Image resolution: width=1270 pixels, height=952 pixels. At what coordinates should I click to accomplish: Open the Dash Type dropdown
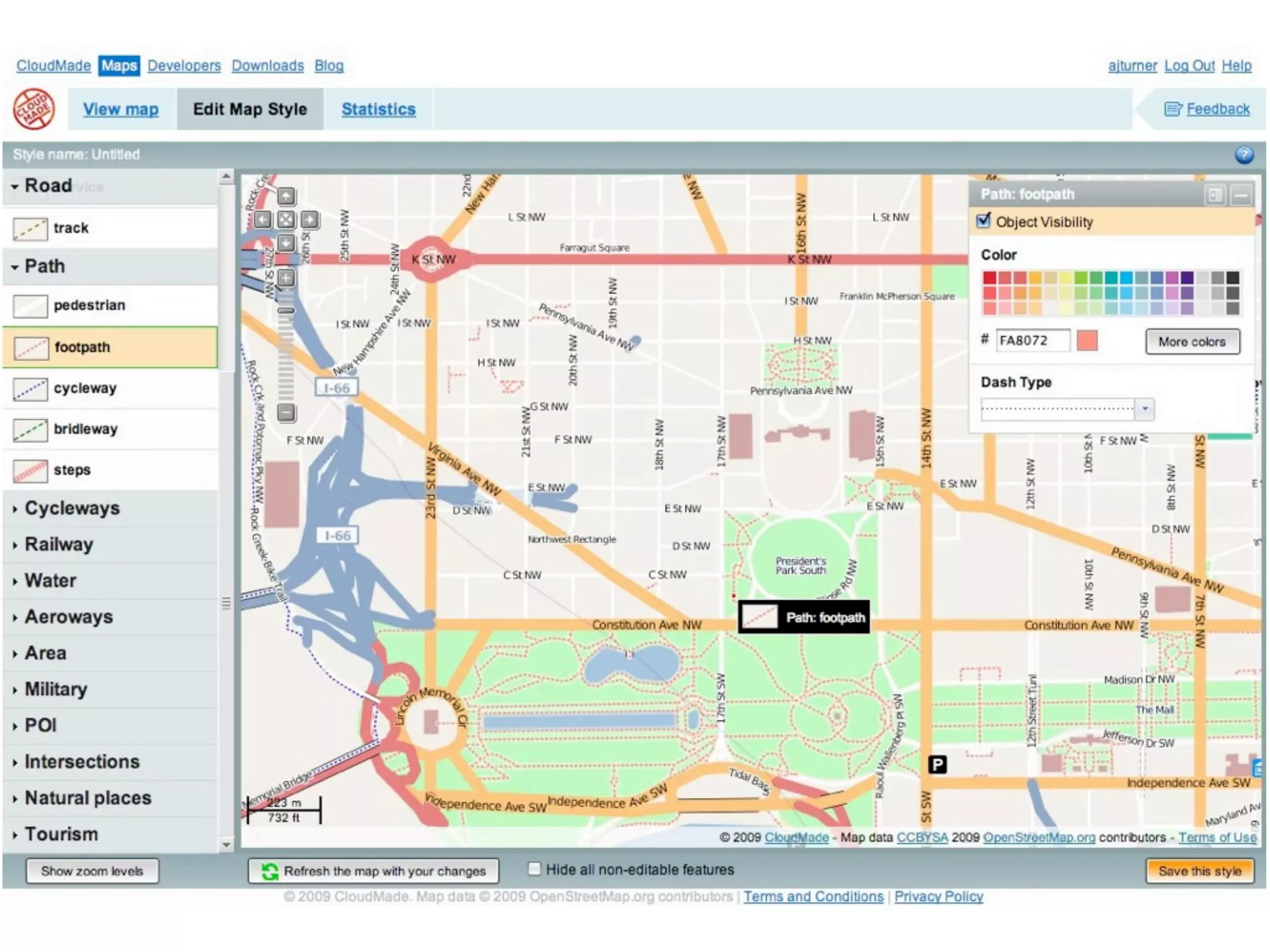point(1145,408)
